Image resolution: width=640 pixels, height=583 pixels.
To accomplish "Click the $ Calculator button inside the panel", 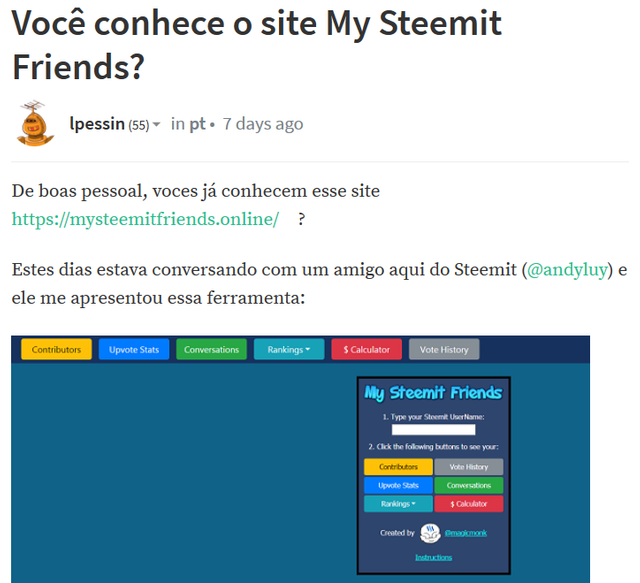I will [469, 504].
